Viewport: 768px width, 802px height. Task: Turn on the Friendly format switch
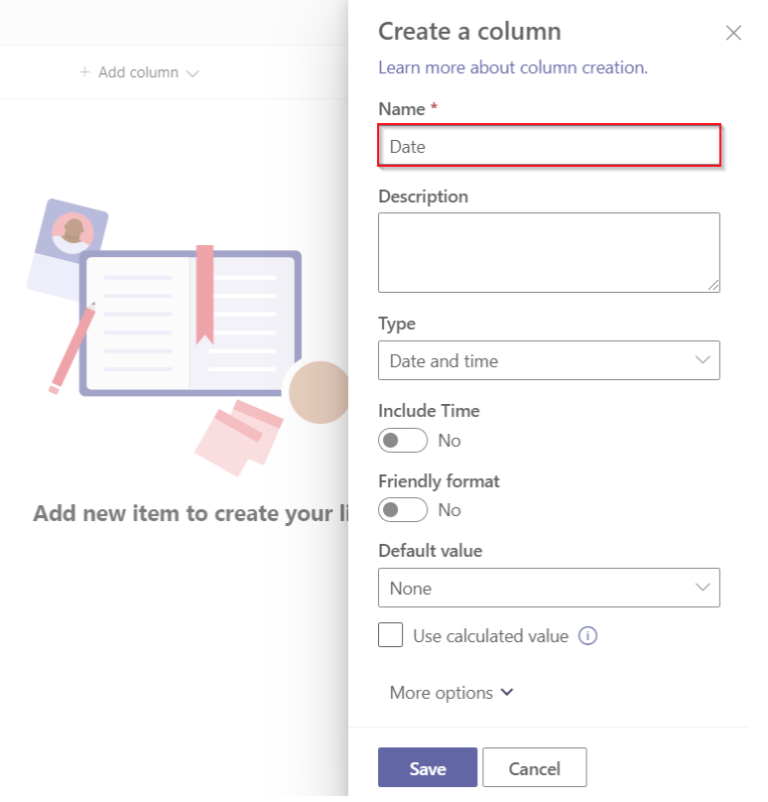click(402, 510)
